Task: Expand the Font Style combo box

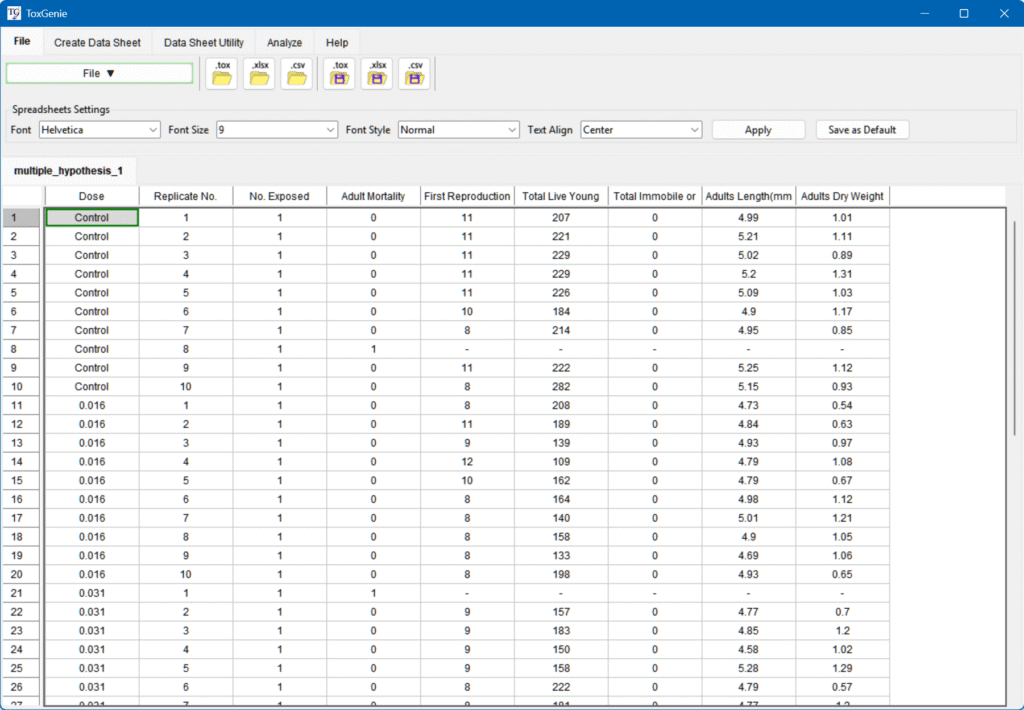Action: (458, 130)
